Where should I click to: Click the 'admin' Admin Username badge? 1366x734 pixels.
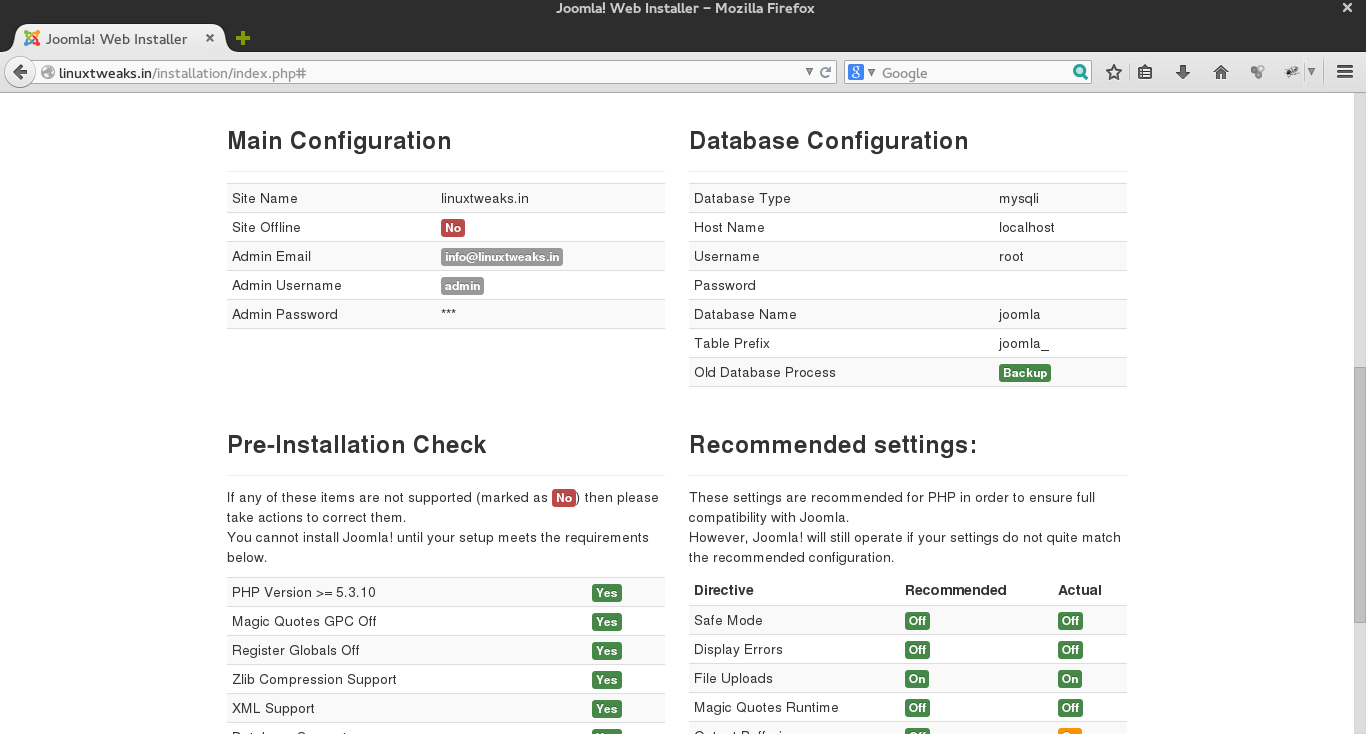click(x=462, y=286)
